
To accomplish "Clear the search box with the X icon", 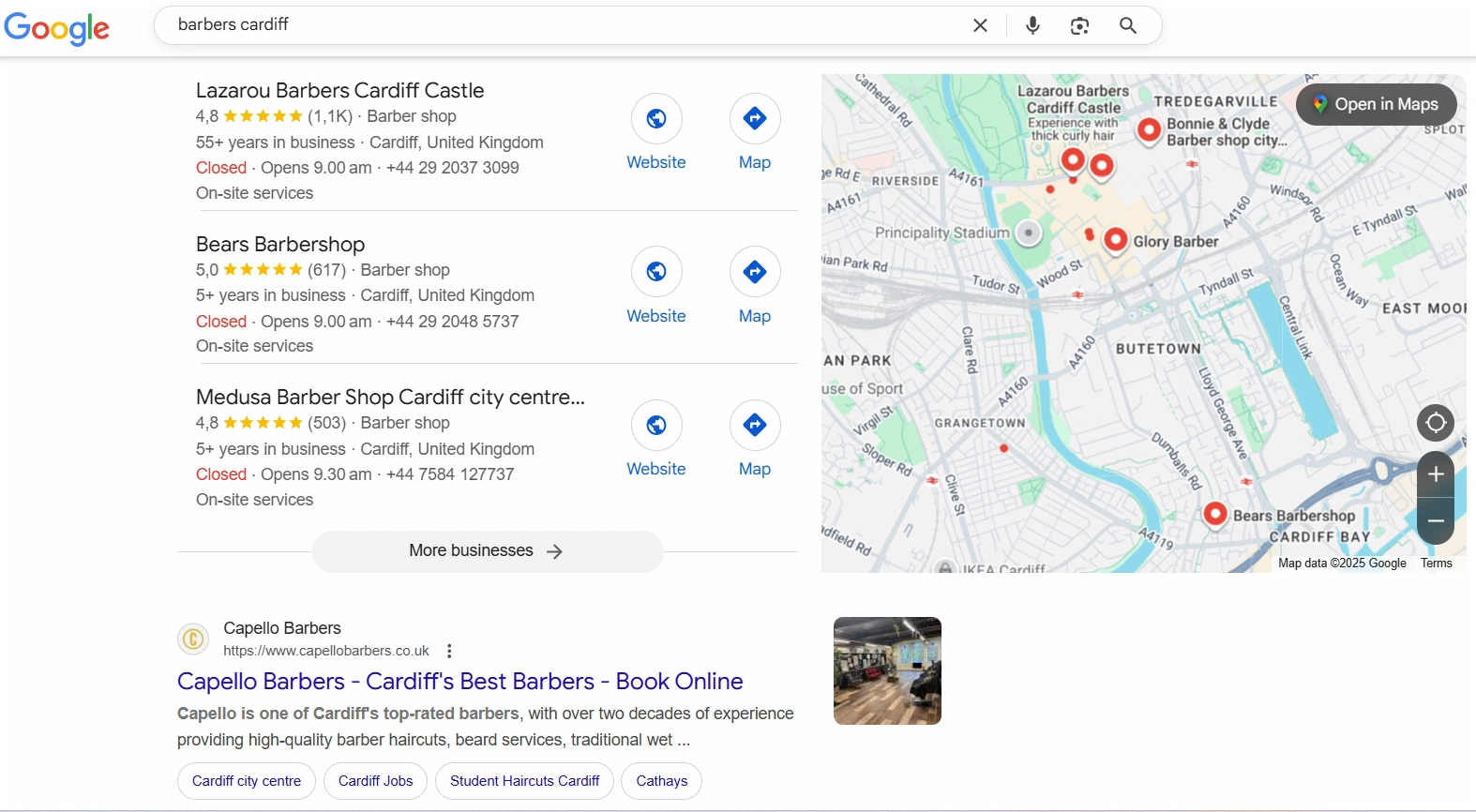I will 980,25.
